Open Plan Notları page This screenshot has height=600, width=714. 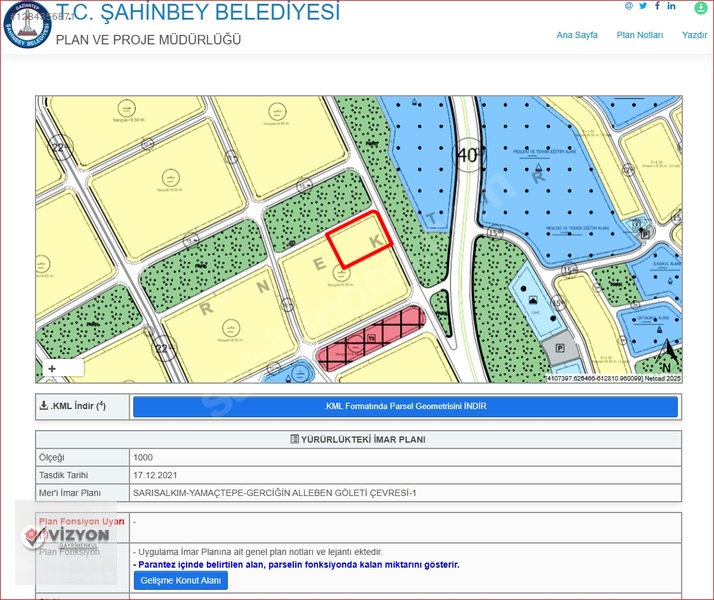point(640,35)
